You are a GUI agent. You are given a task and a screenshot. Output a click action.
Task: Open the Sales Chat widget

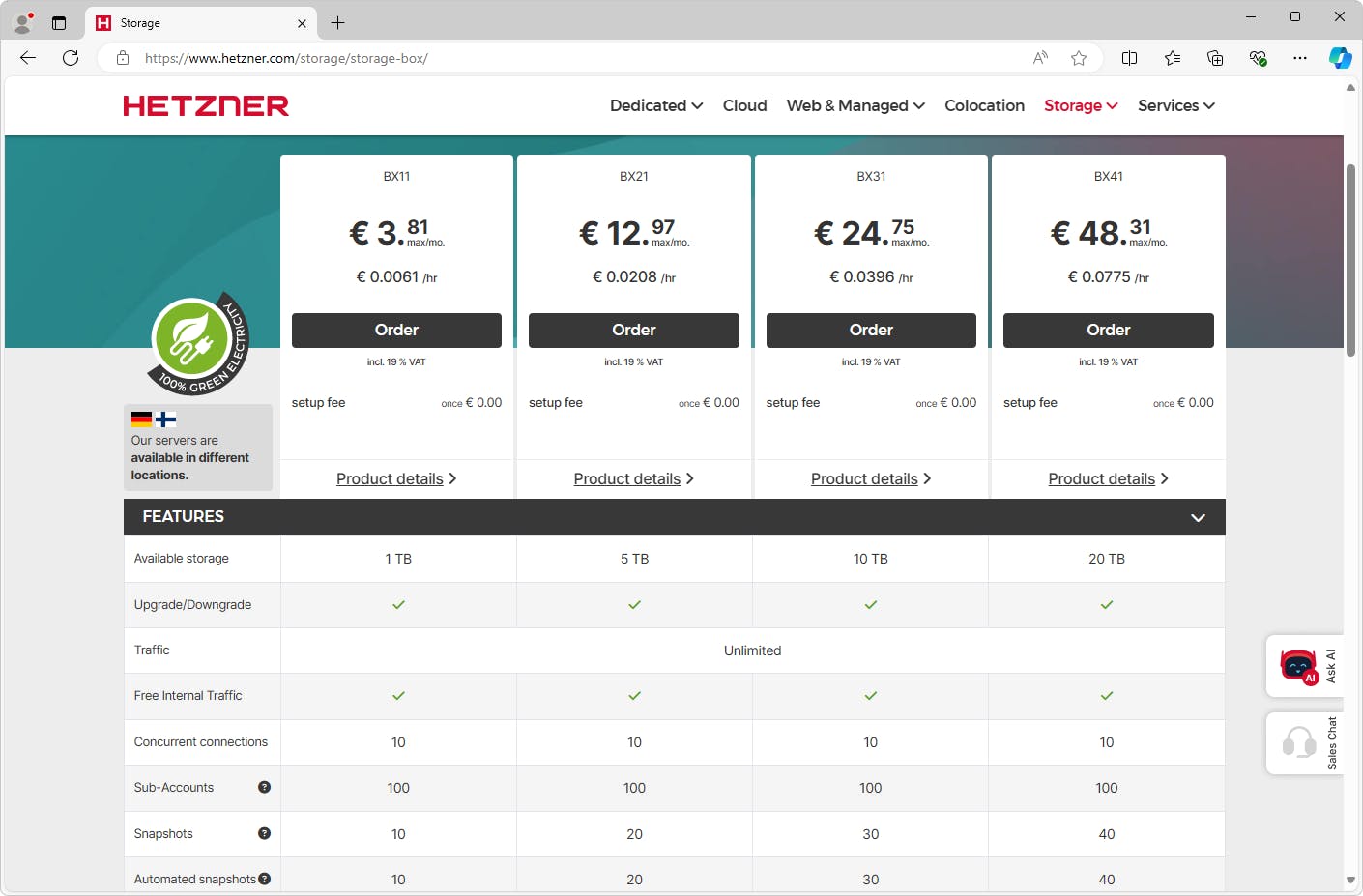pyautogui.click(x=1304, y=743)
